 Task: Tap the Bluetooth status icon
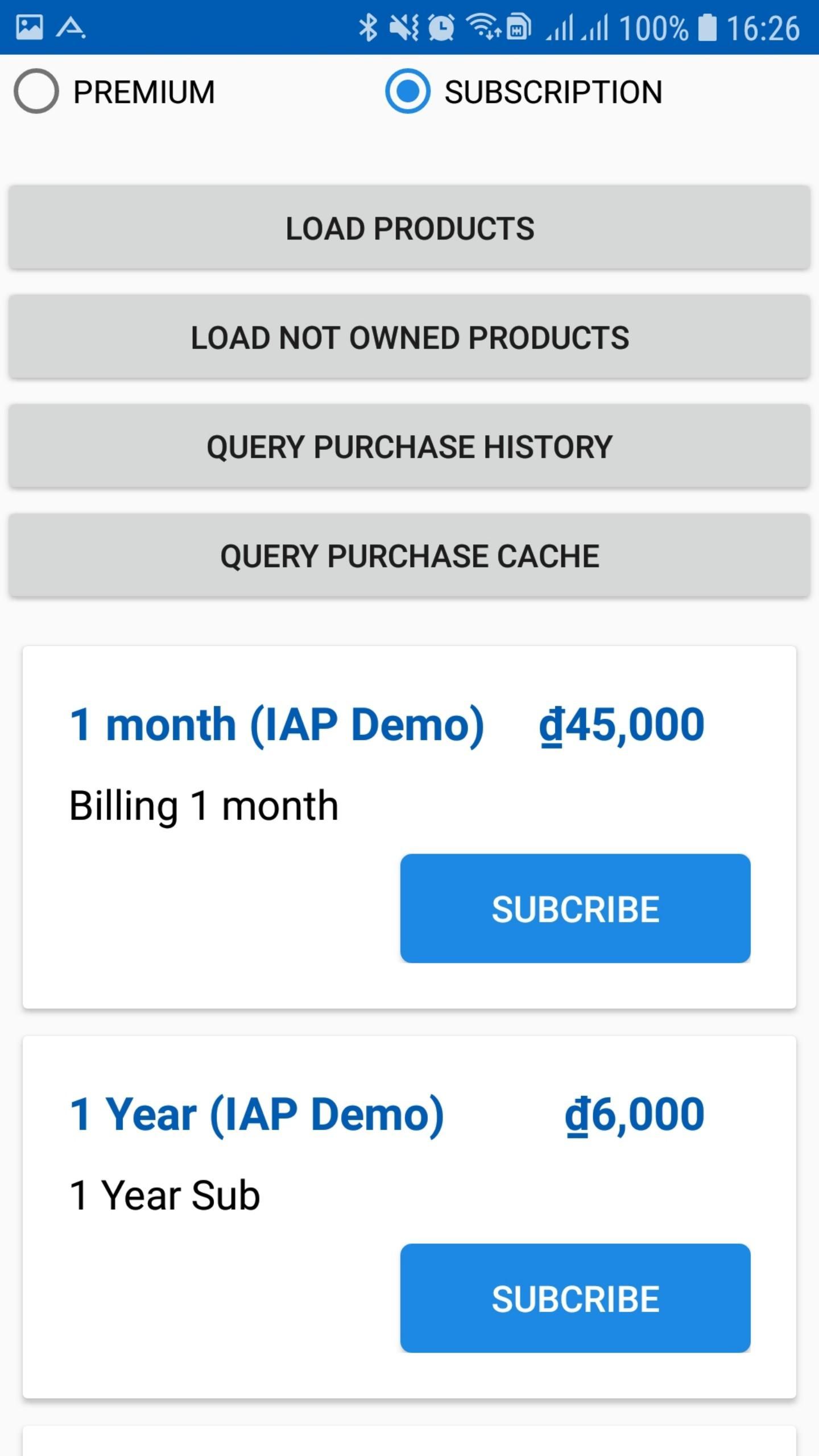[368, 27]
